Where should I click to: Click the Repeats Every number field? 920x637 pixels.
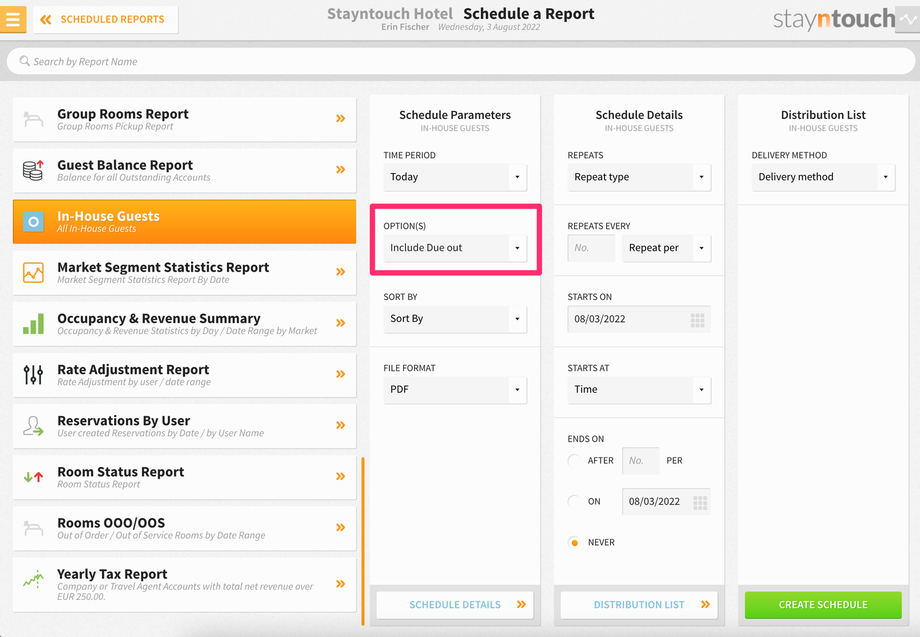click(x=591, y=248)
